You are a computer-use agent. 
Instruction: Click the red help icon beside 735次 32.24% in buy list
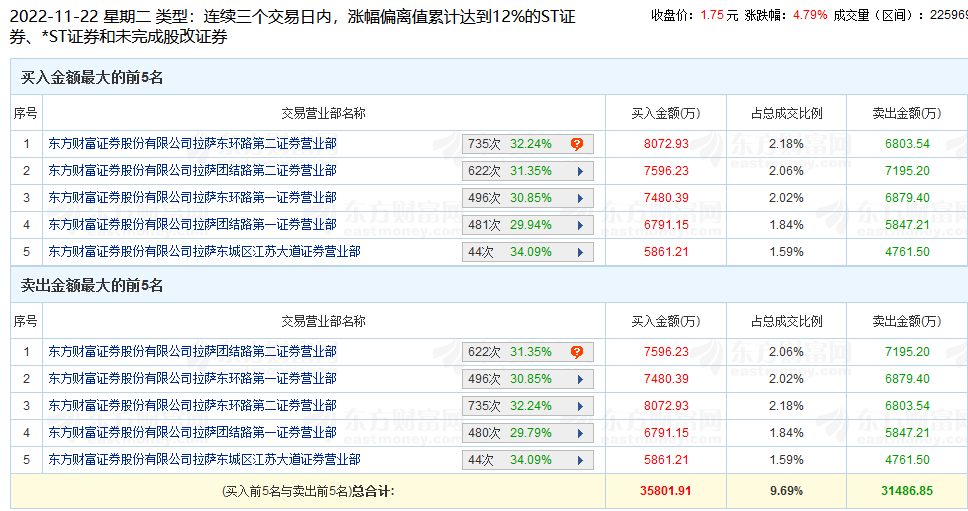pos(577,144)
